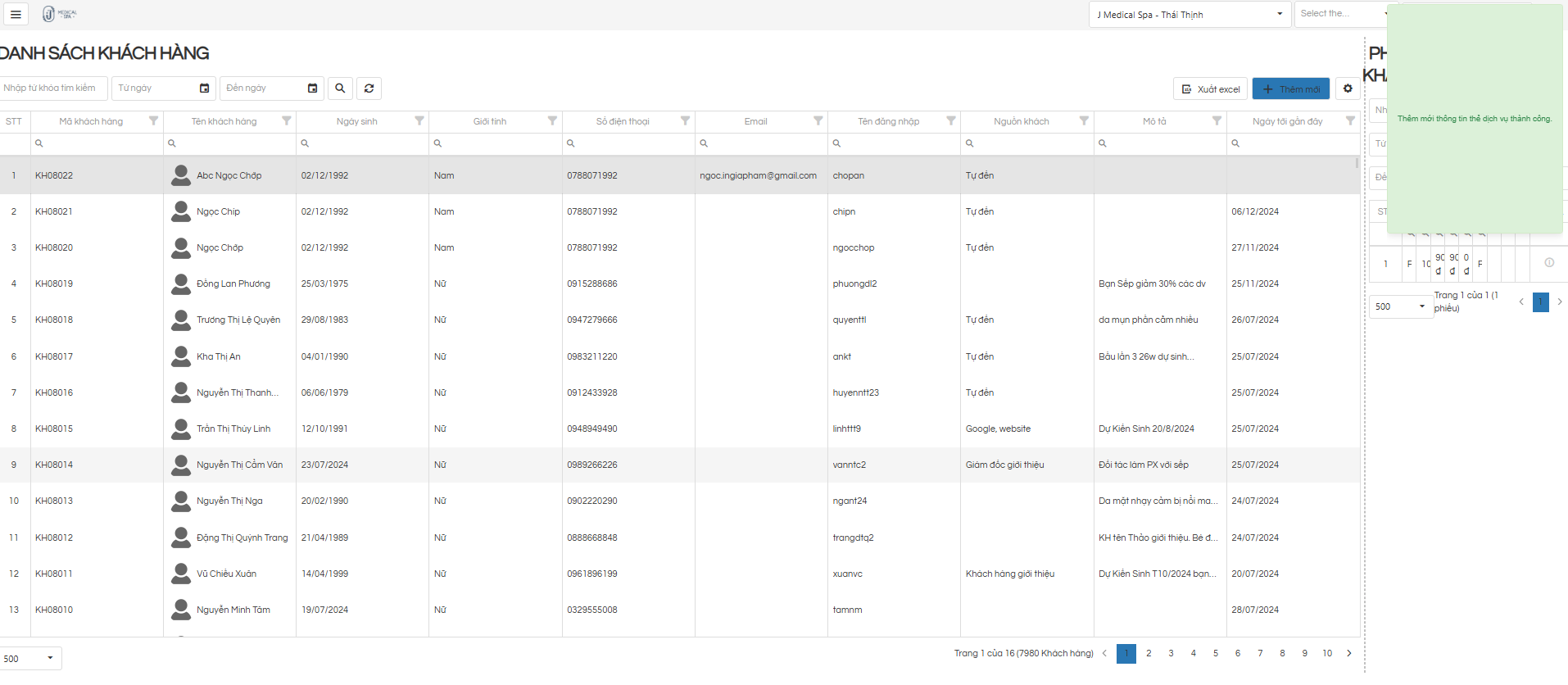Expand the J Medical Spa branch dropdown

coord(1279,14)
